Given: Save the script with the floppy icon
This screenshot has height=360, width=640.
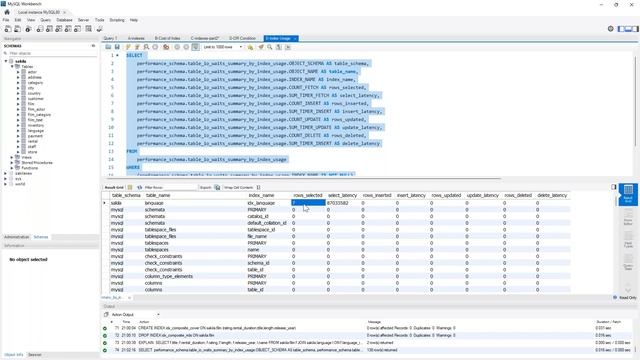Looking at the screenshot, I should (x=117, y=47).
